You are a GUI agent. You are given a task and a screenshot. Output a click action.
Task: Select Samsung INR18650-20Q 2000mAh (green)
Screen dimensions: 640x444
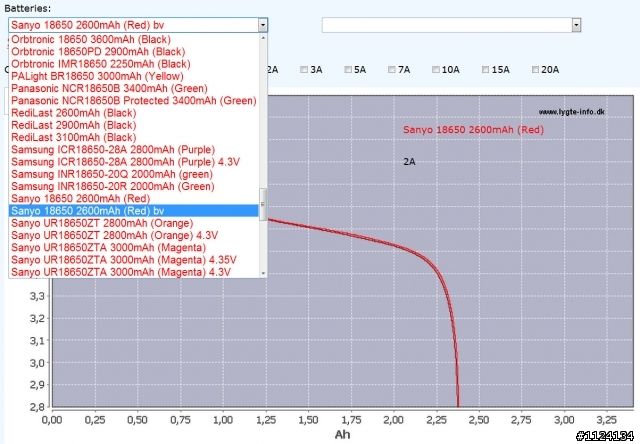(x=133, y=174)
